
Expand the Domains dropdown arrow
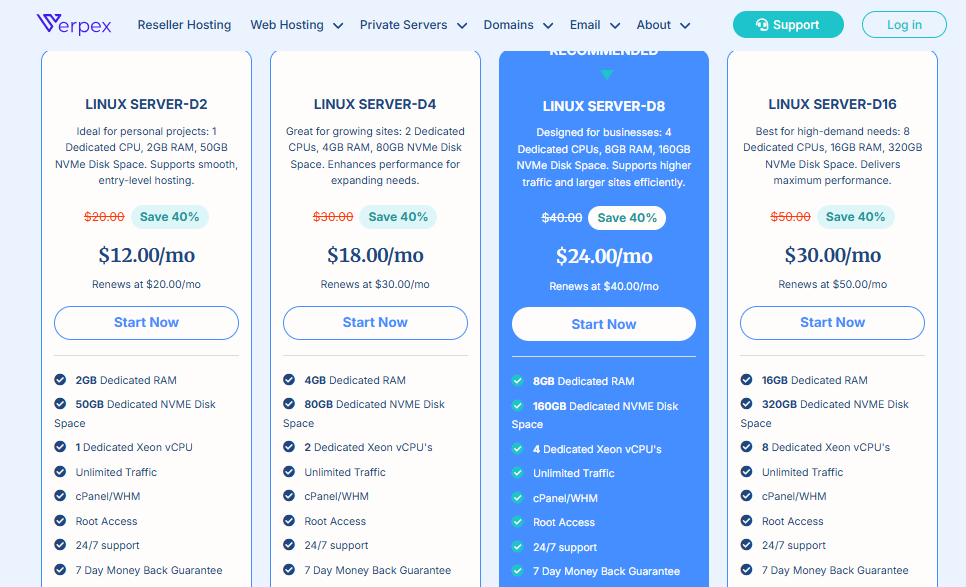click(548, 26)
